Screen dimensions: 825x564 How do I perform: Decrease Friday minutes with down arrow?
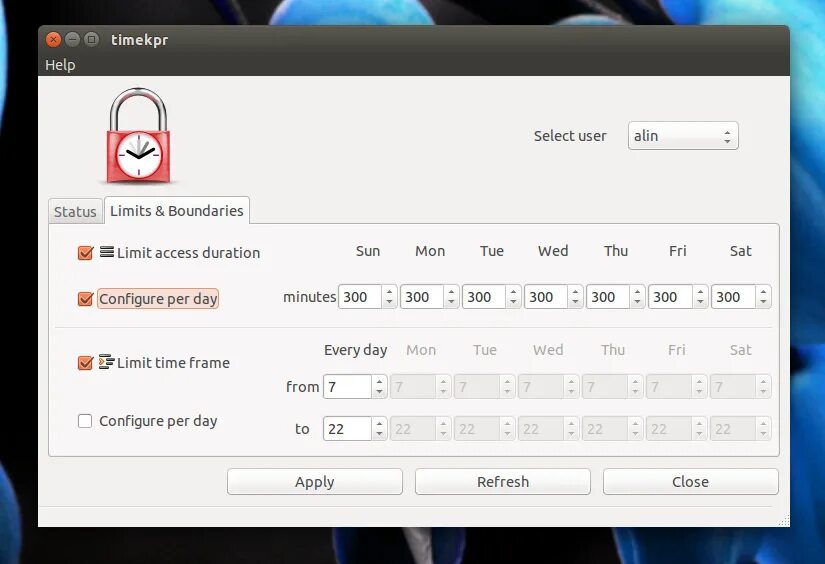pos(700,303)
